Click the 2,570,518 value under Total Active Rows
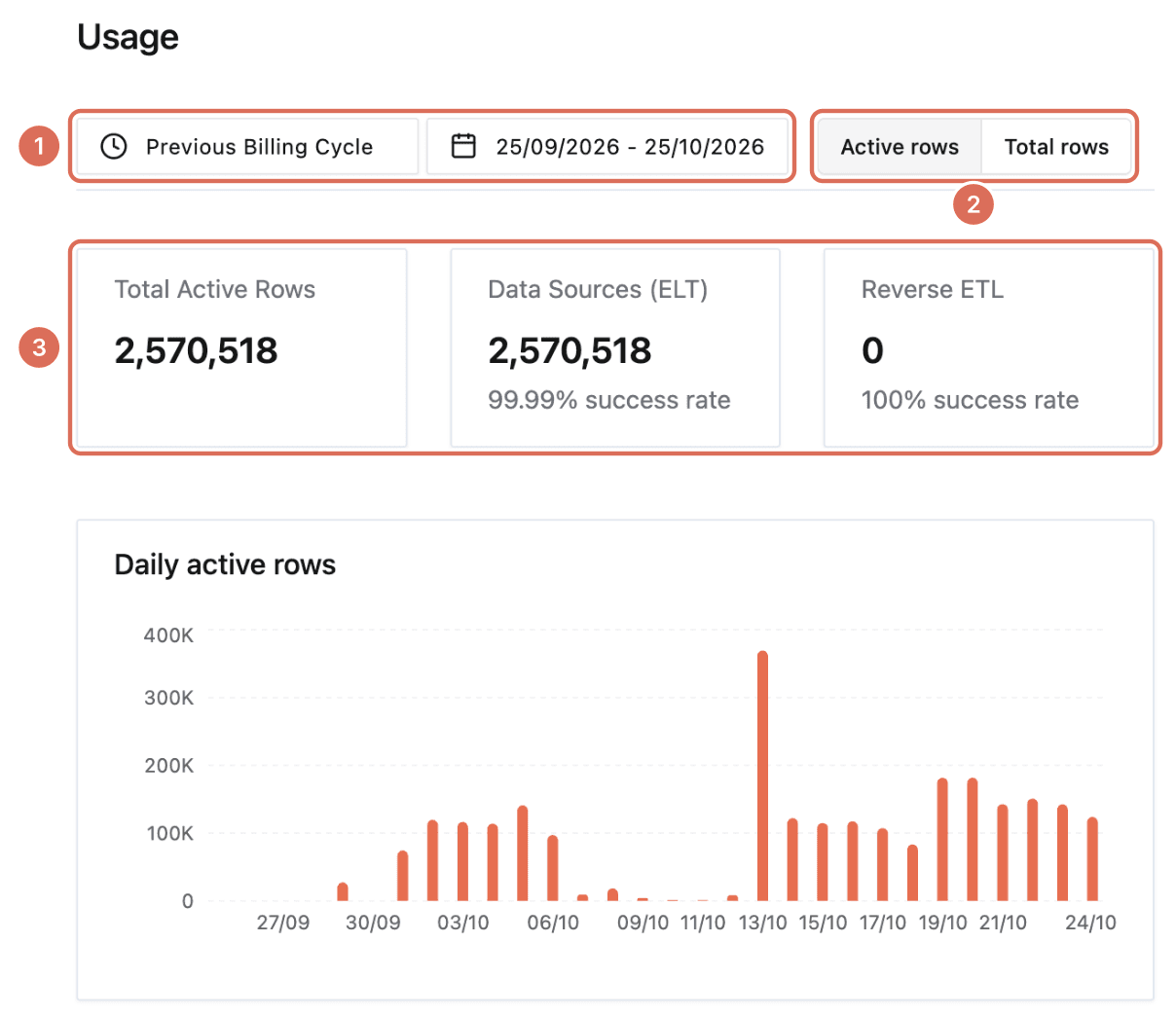This screenshot has width=1176, height=1015. (196, 350)
